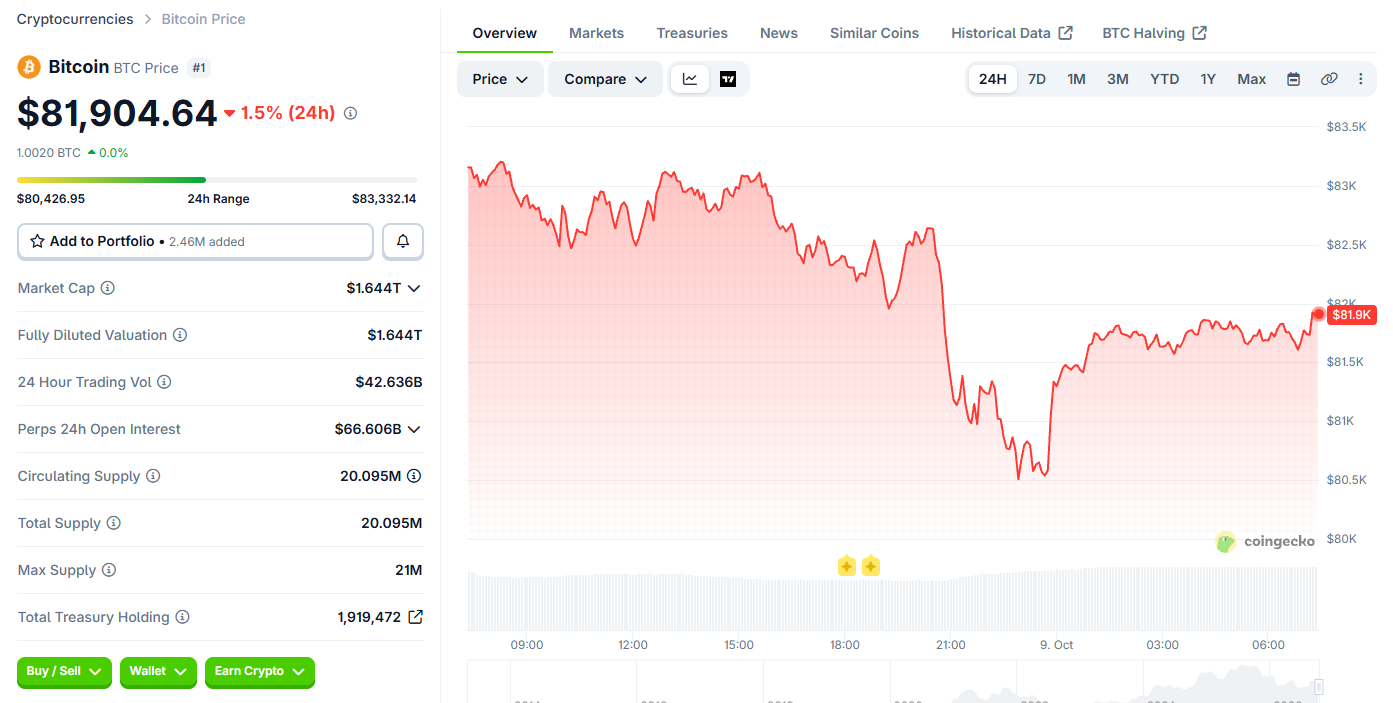Click Add to Portfolio button
Screen dimensions: 1393x703
click(x=195, y=241)
